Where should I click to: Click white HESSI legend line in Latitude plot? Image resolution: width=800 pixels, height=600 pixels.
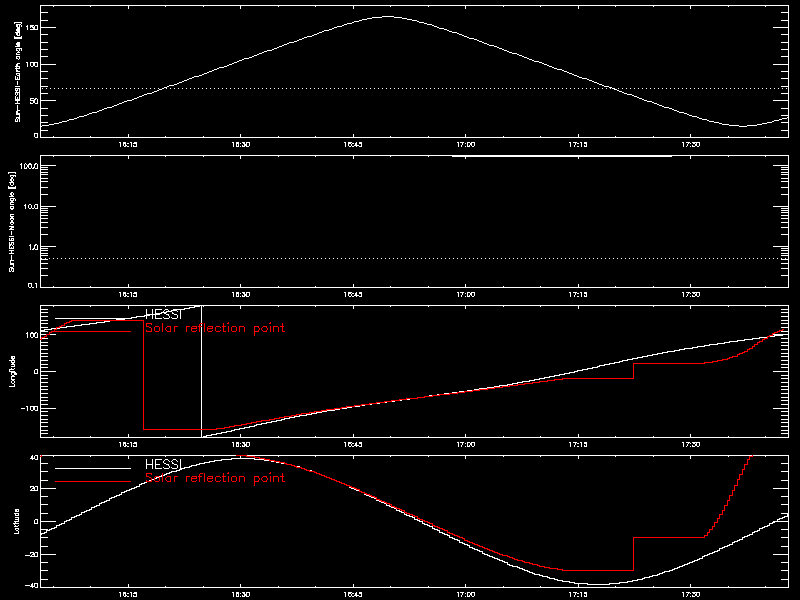[x=93, y=468]
